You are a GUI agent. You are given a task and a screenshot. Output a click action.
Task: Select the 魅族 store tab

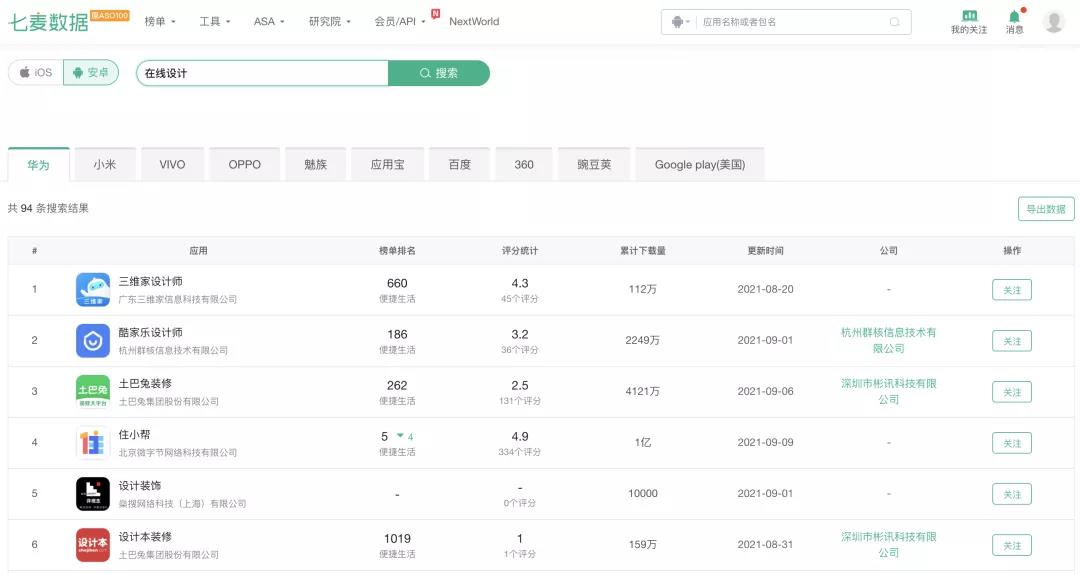point(315,165)
